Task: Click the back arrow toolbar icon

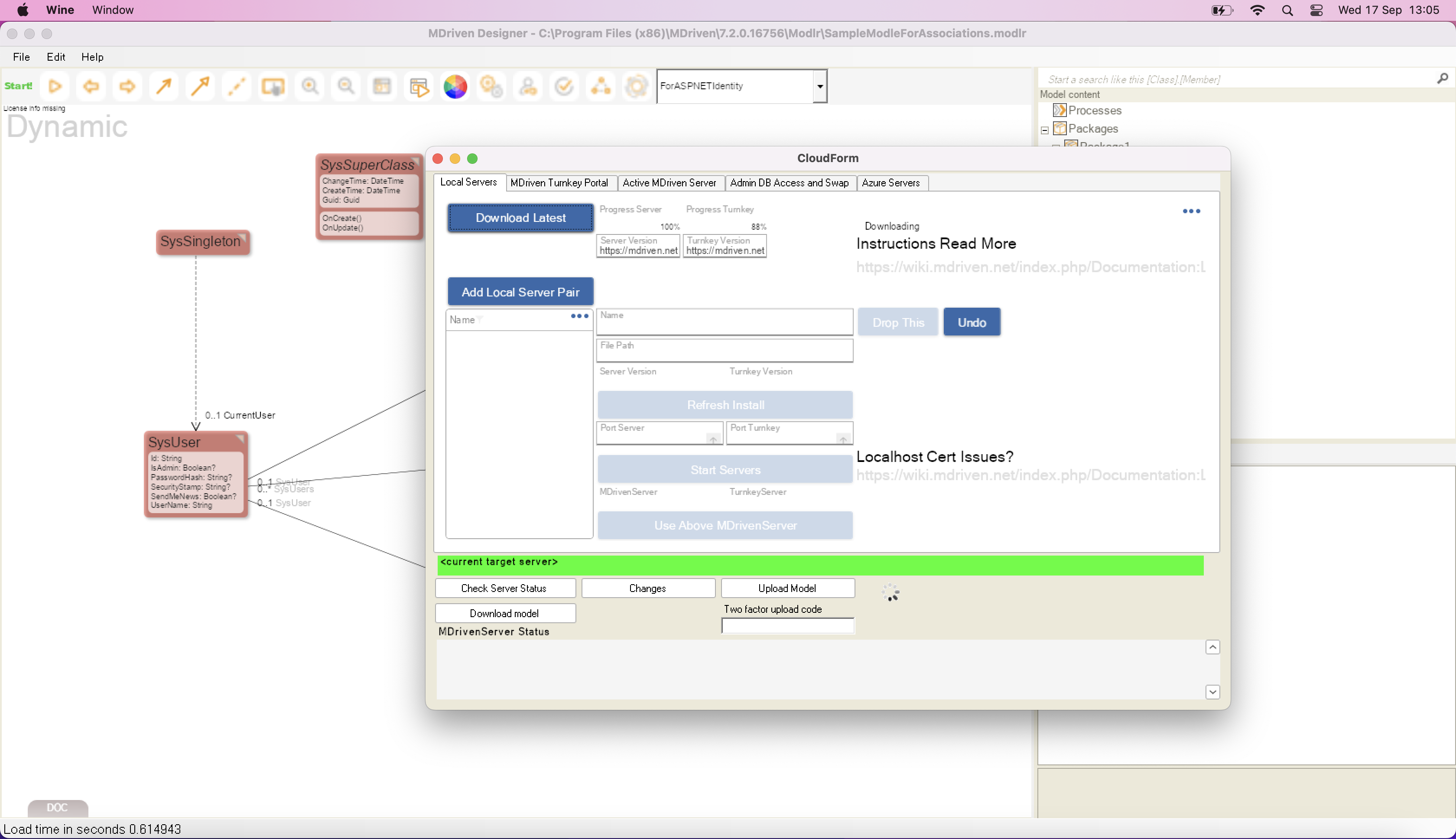Action: click(91, 86)
